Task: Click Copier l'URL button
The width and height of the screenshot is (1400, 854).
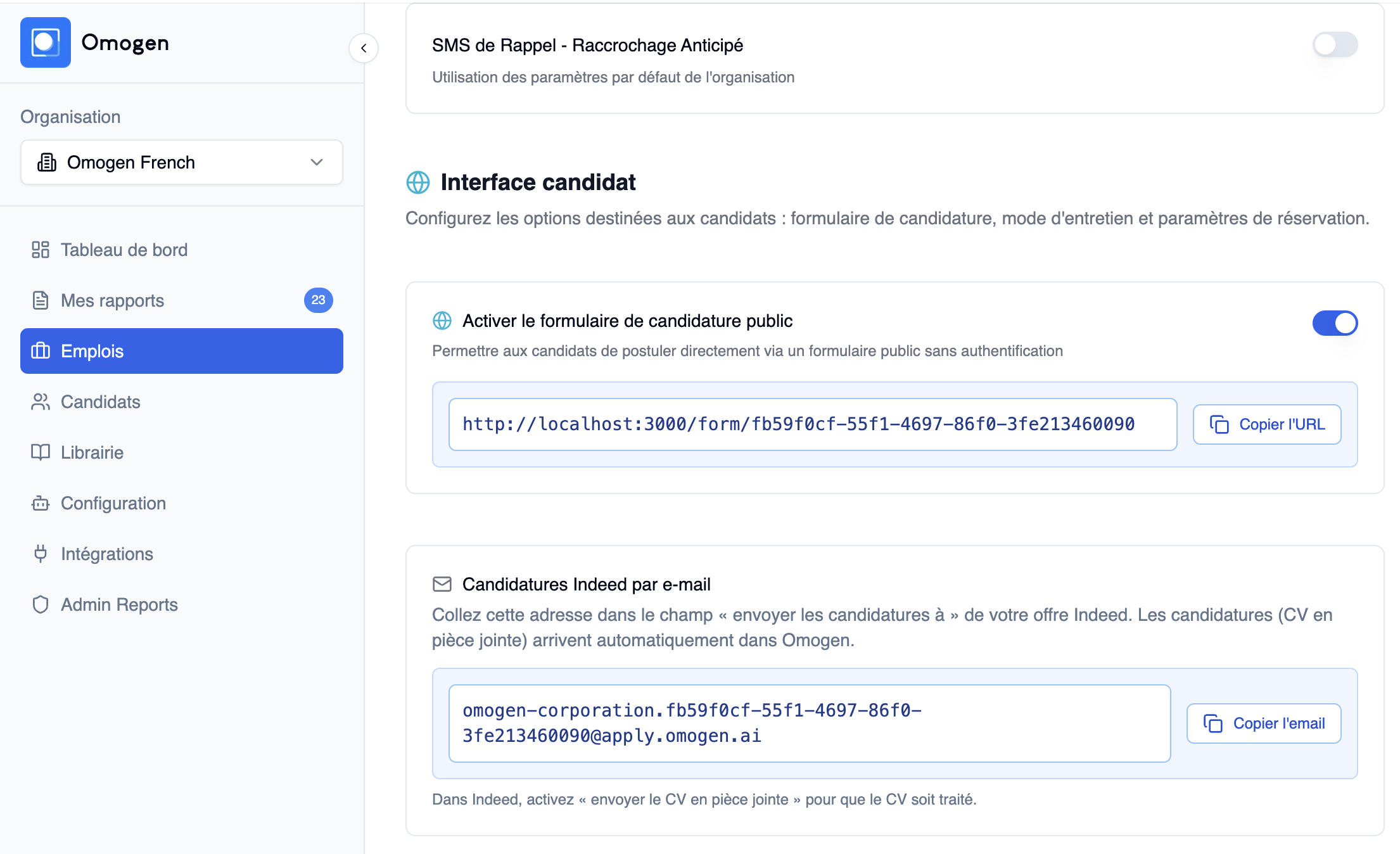Action: pyautogui.click(x=1267, y=424)
